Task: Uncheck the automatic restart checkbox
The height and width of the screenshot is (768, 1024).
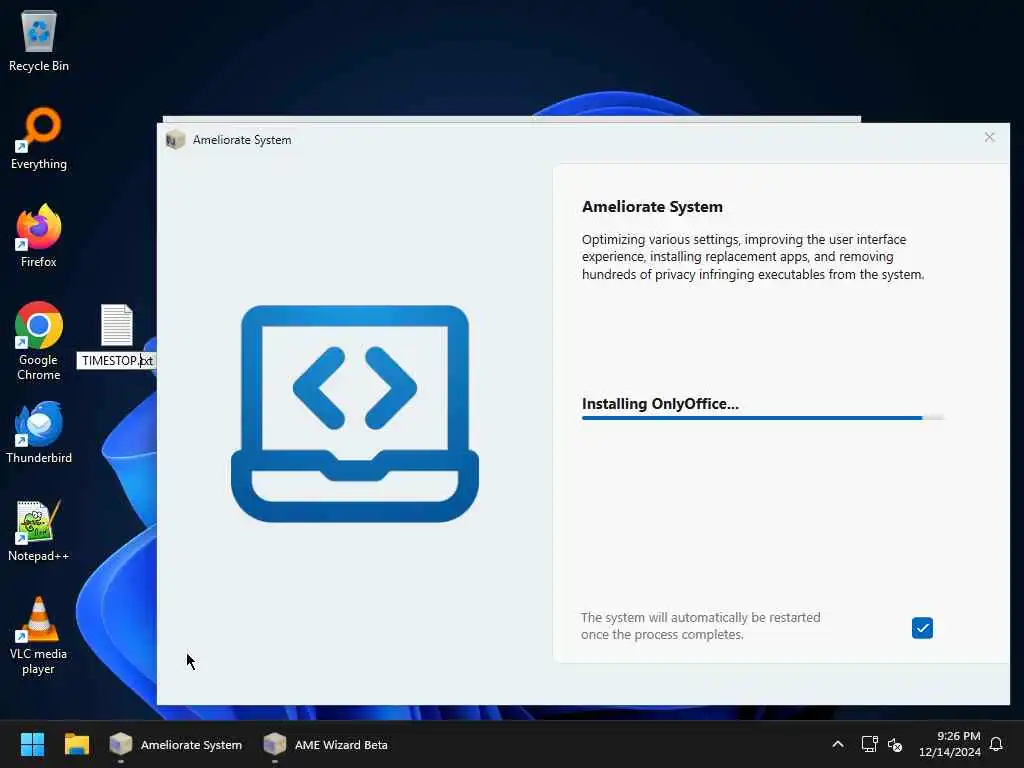Action: click(x=922, y=628)
